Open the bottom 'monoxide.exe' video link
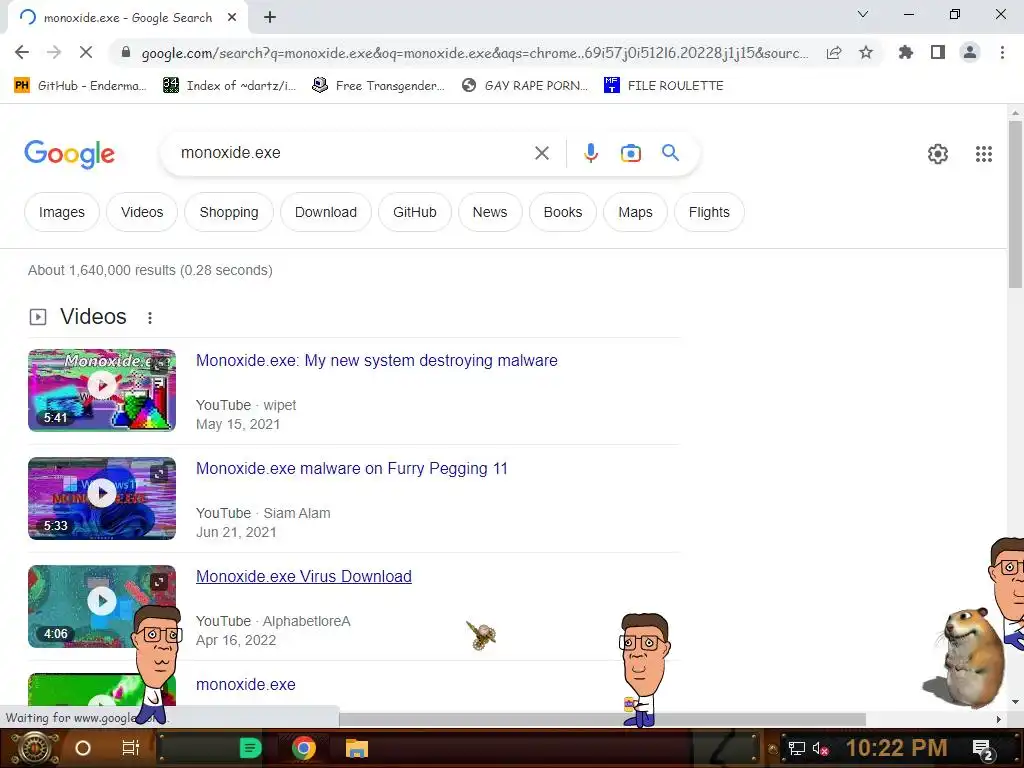 (246, 684)
